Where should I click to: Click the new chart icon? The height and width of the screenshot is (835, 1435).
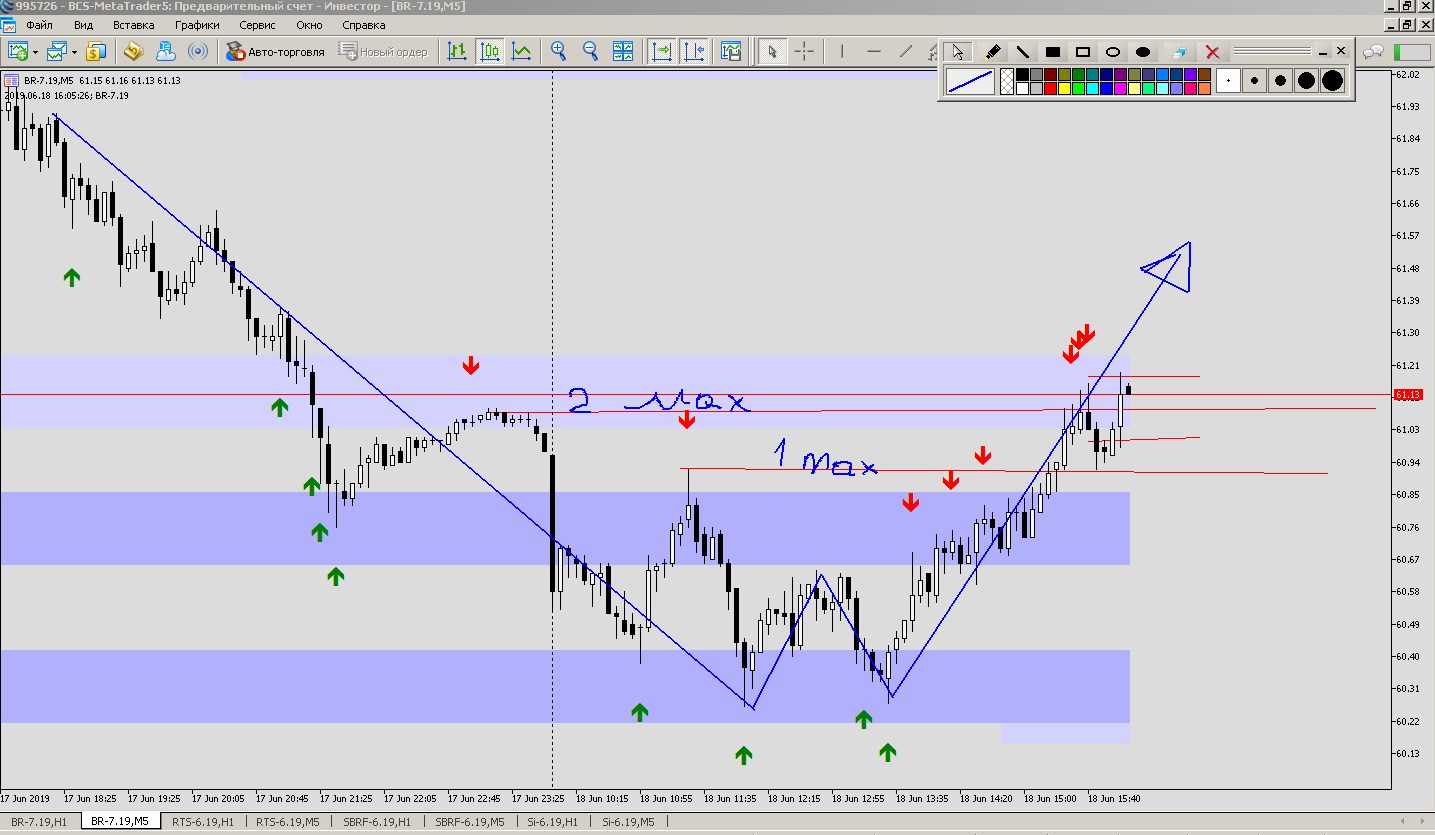[17, 51]
